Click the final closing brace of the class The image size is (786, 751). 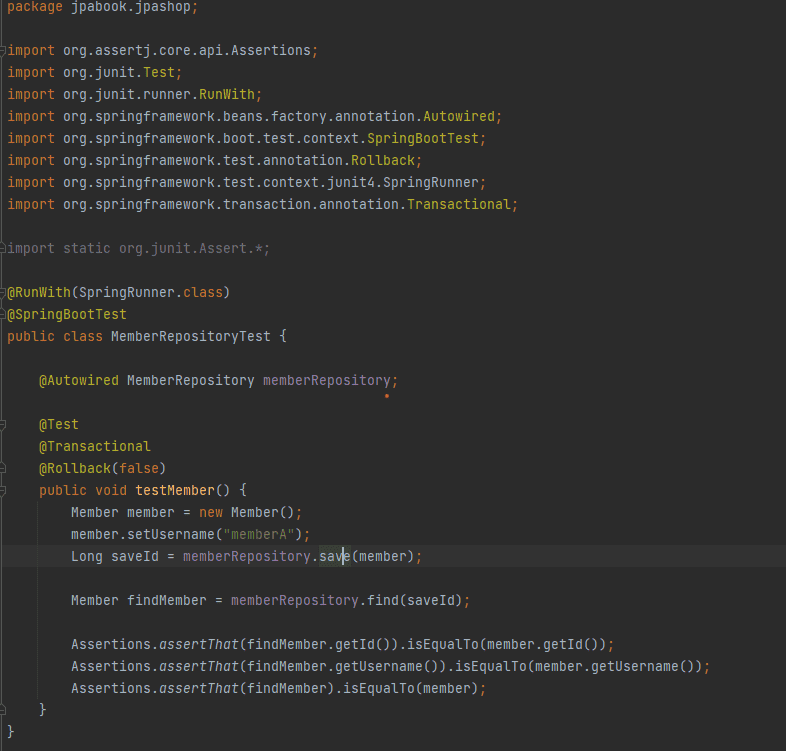[x=11, y=732]
